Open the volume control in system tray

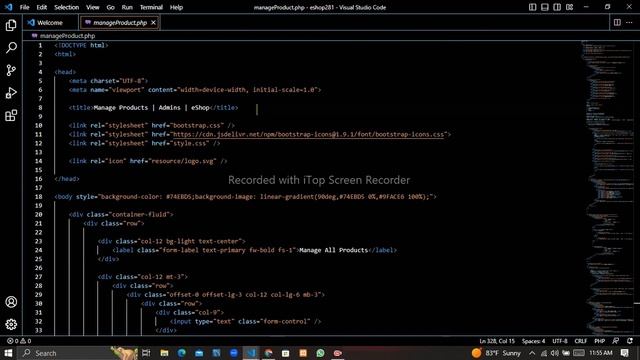[x=554, y=353]
